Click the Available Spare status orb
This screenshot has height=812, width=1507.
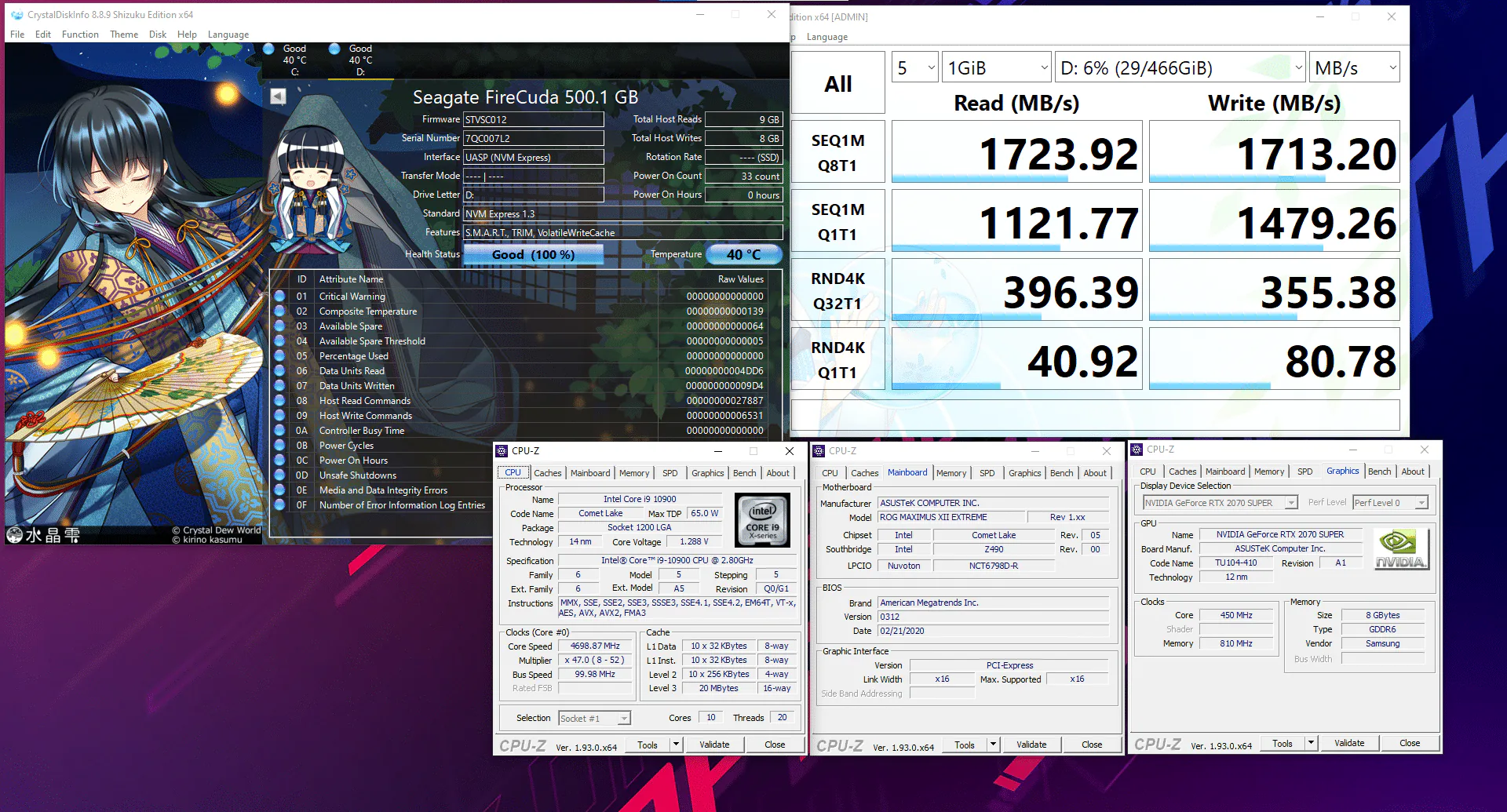click(x=279, y=326)
